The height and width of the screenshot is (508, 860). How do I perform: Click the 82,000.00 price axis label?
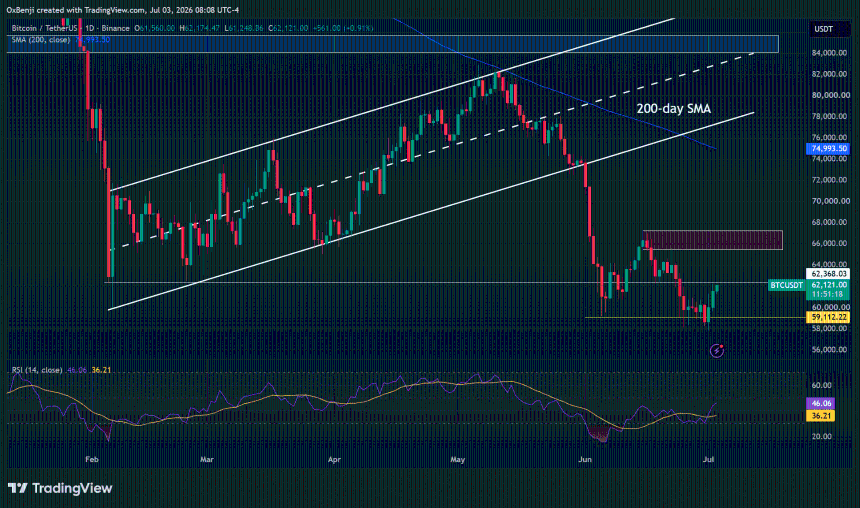[829, 74]
